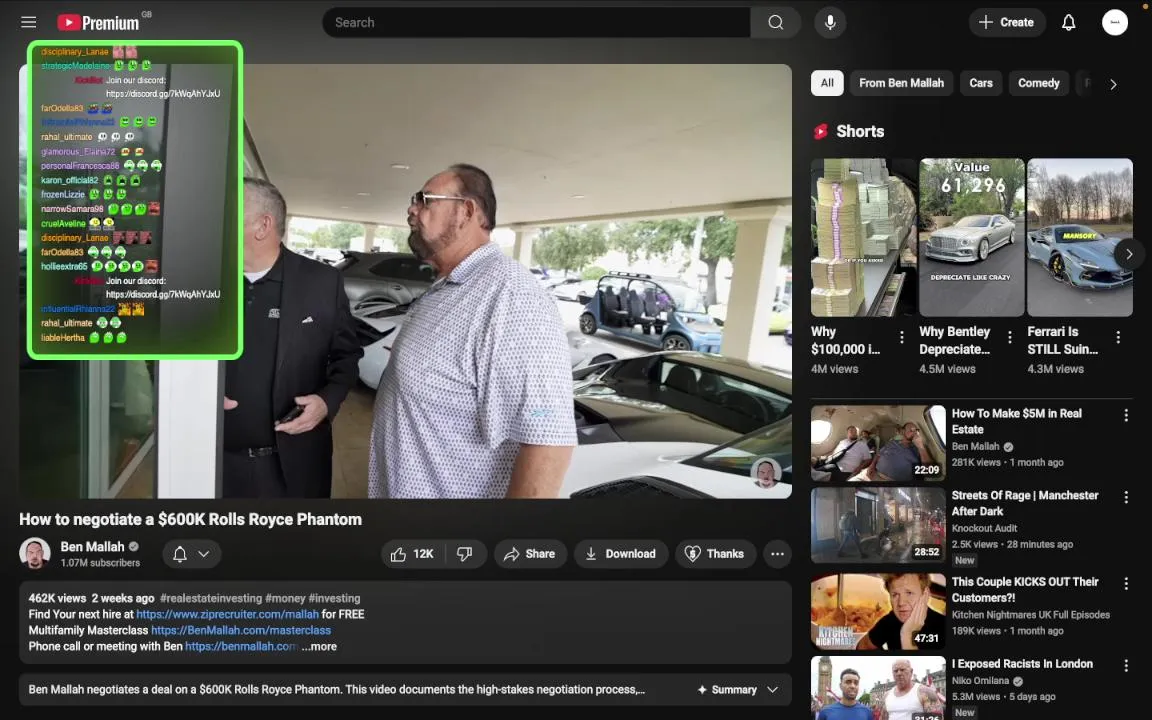Click the #money hashtag

pyautogui.click(x=285, y=598)
